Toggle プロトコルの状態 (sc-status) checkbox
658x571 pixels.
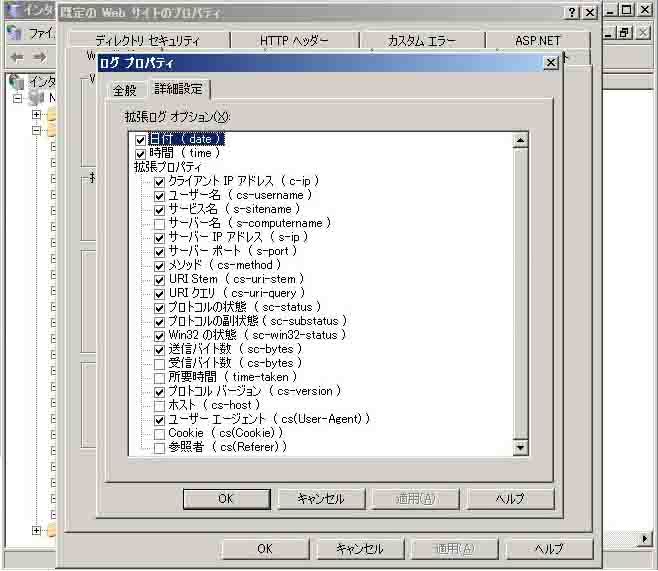click(x=159, y=308)
